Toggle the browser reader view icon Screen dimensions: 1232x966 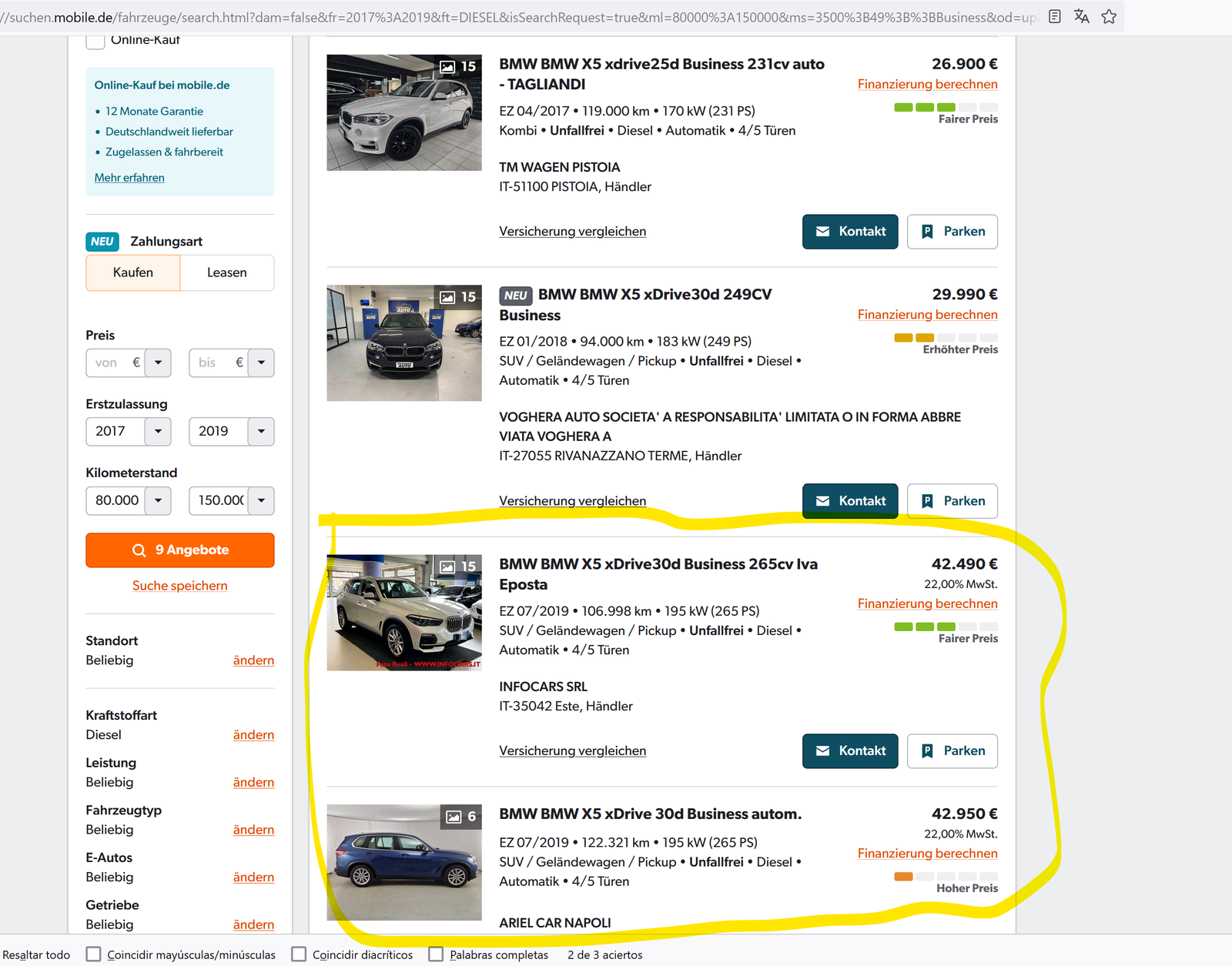pos(1055,17)
